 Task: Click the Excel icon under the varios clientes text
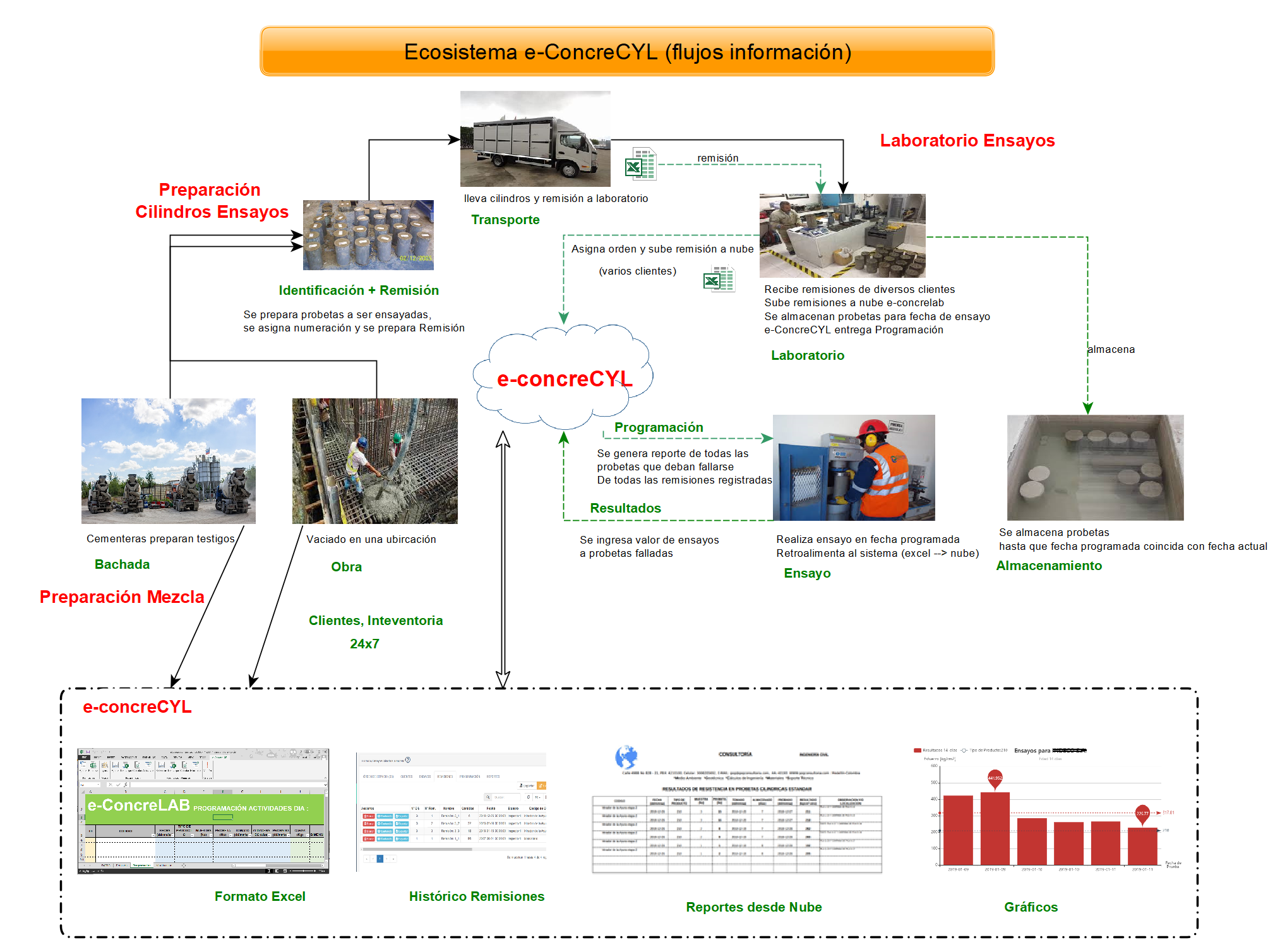point(719,278)
